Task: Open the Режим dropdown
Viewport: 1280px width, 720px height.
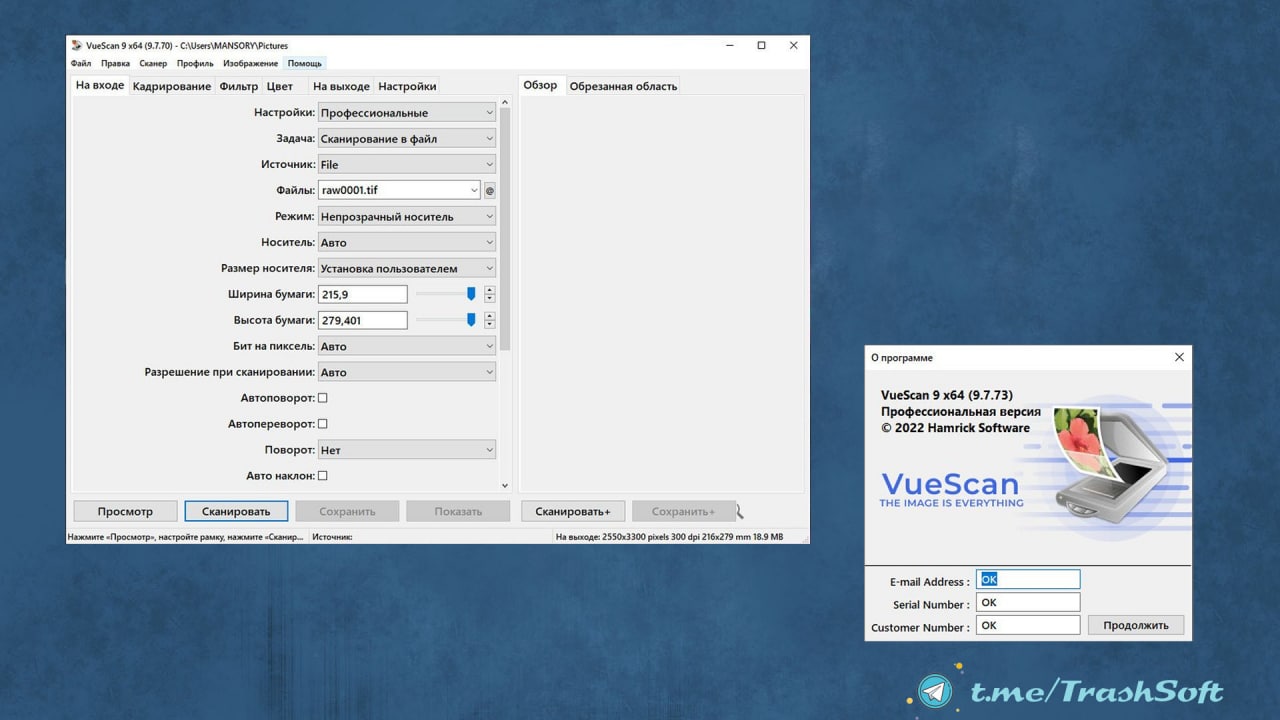Action: pos(407,217)
